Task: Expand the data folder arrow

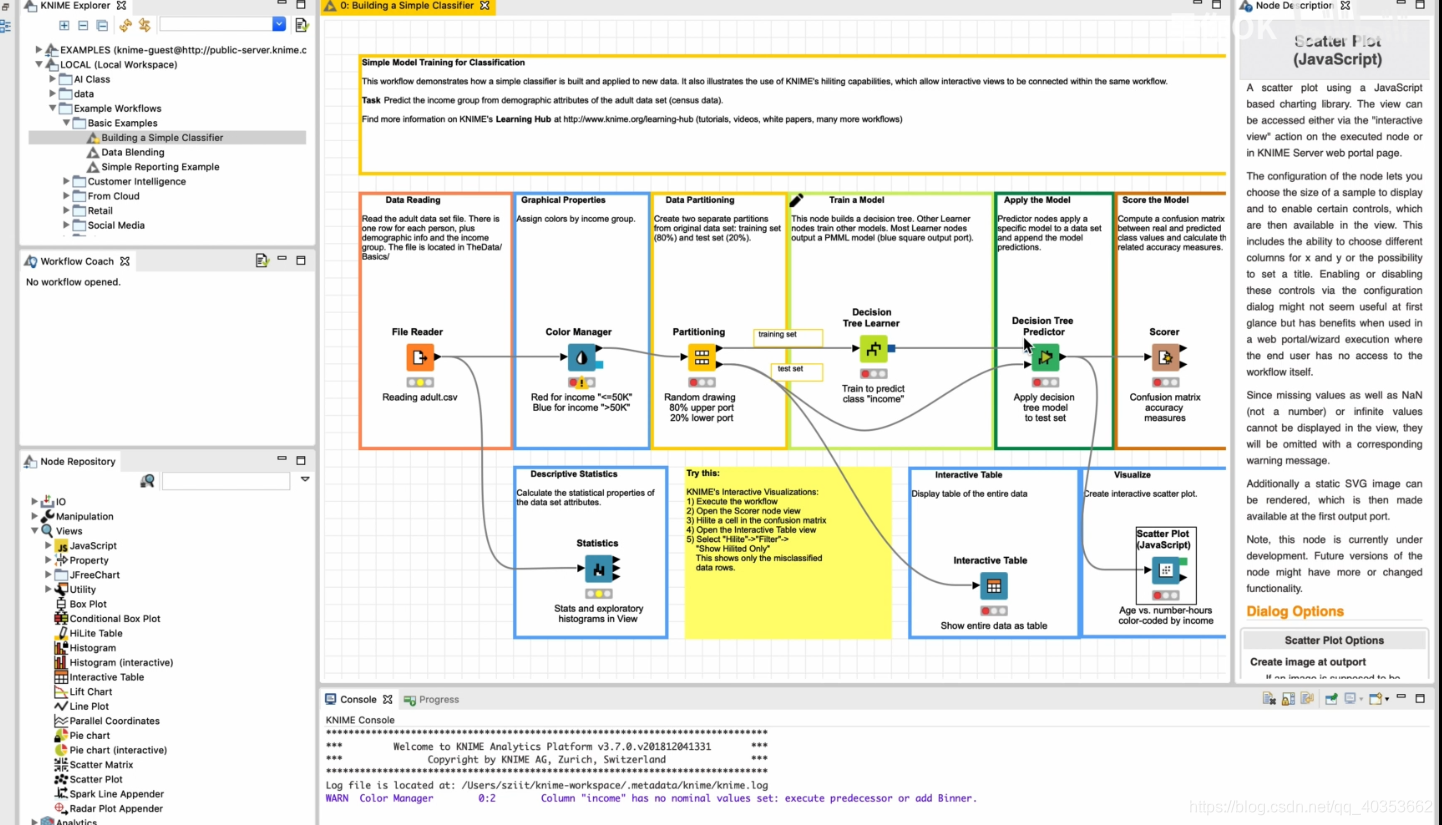Action: click(53, 94)
